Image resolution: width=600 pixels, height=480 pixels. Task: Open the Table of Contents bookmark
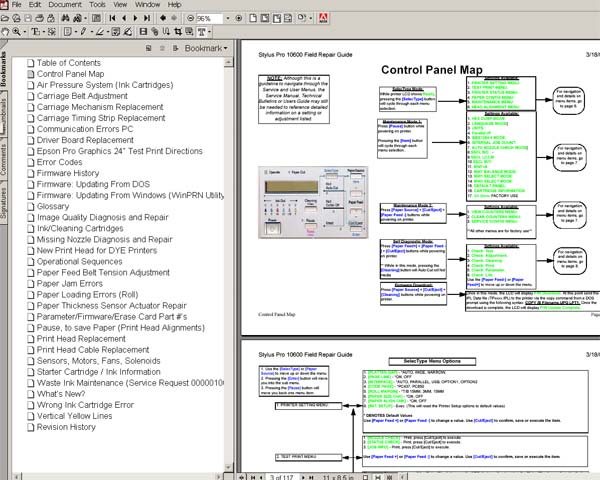point(68,63)
